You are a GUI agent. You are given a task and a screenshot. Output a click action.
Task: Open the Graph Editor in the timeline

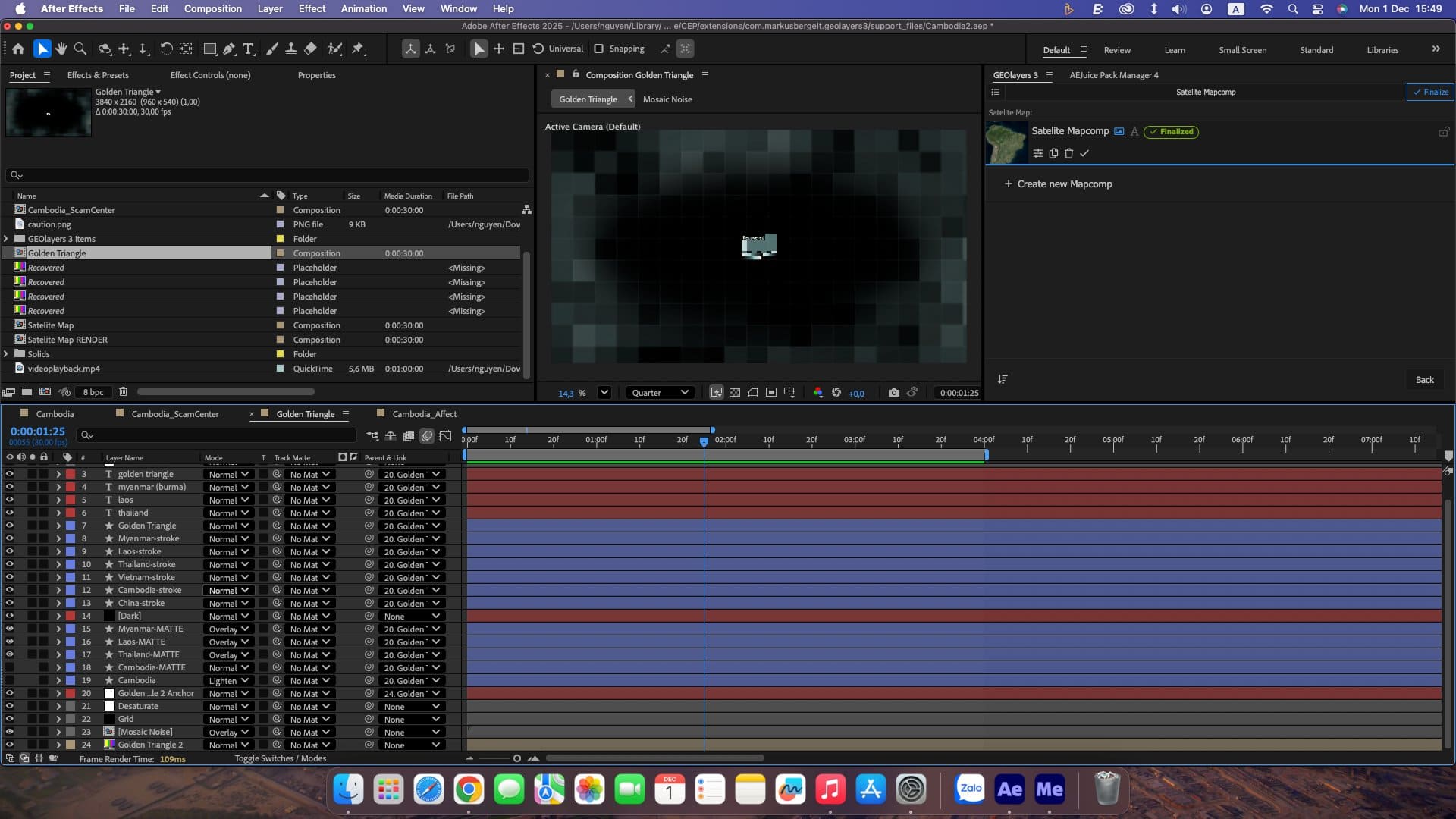pyautogui.click(x=446, y=436)
